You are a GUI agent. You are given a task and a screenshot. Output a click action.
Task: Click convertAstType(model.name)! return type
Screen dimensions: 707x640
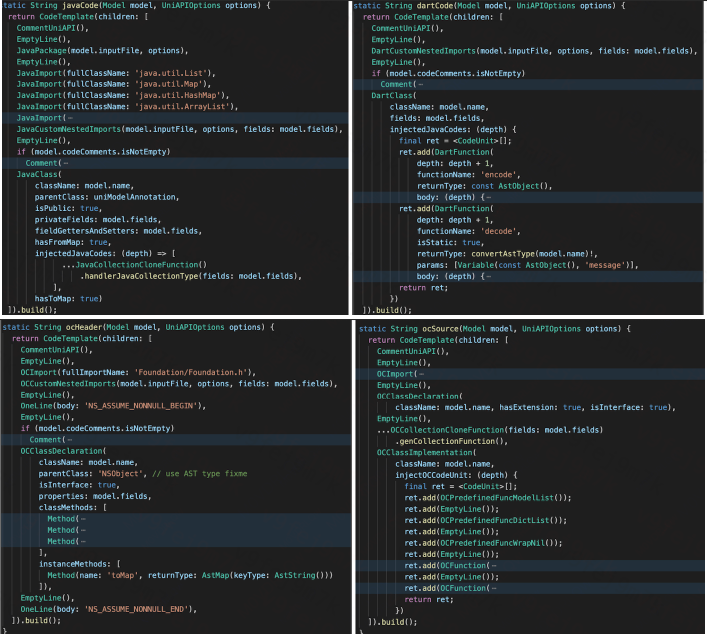pos(534,254)
